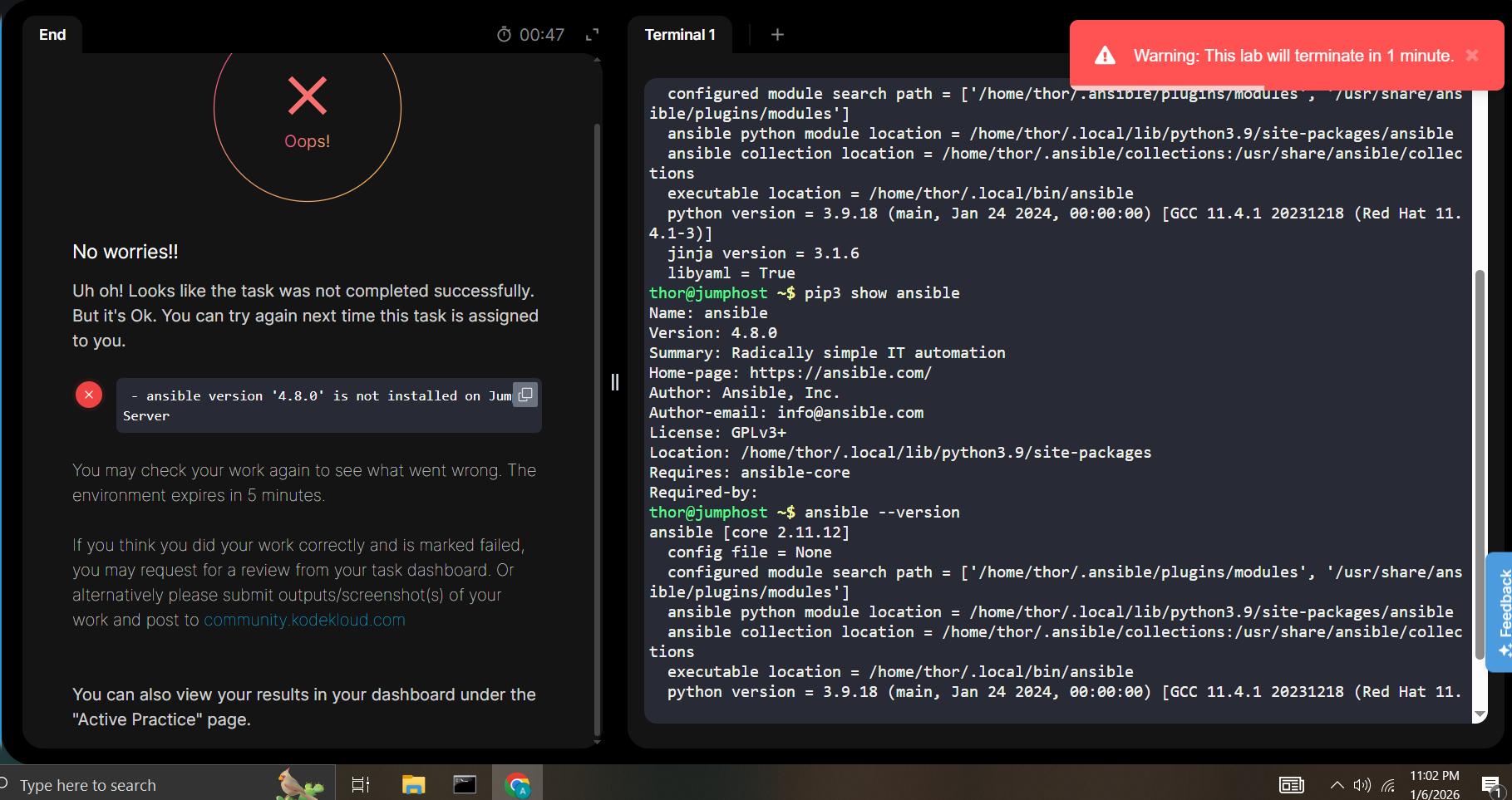Click the red failed status icon
Image resolution: width=1512 pixels, height=800 pixels.
click(89, 395)
